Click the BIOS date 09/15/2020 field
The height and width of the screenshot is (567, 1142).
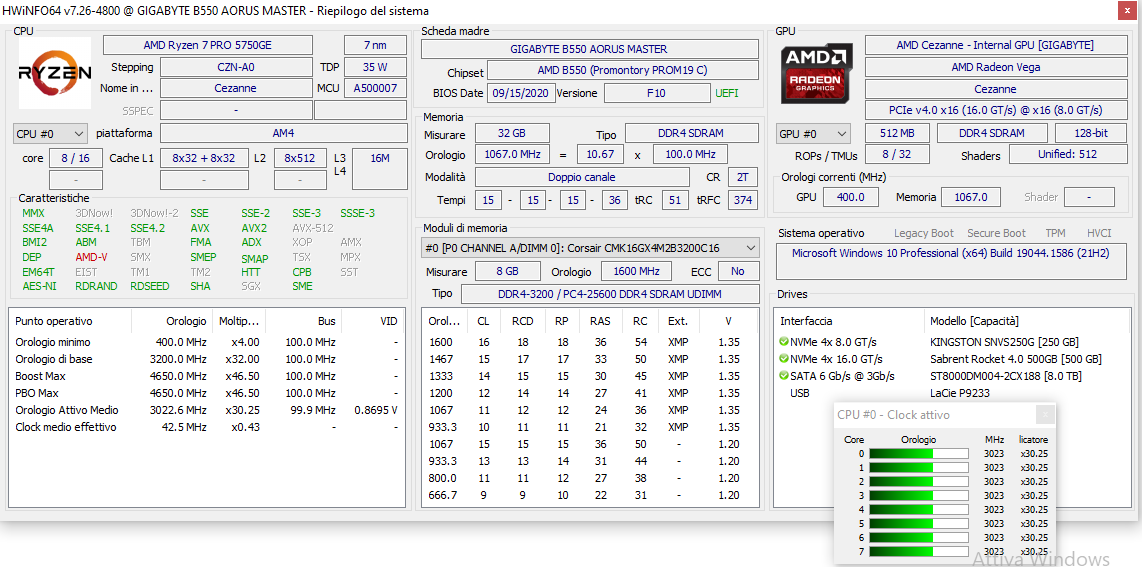pyautogui.click(x=520, y=93)
